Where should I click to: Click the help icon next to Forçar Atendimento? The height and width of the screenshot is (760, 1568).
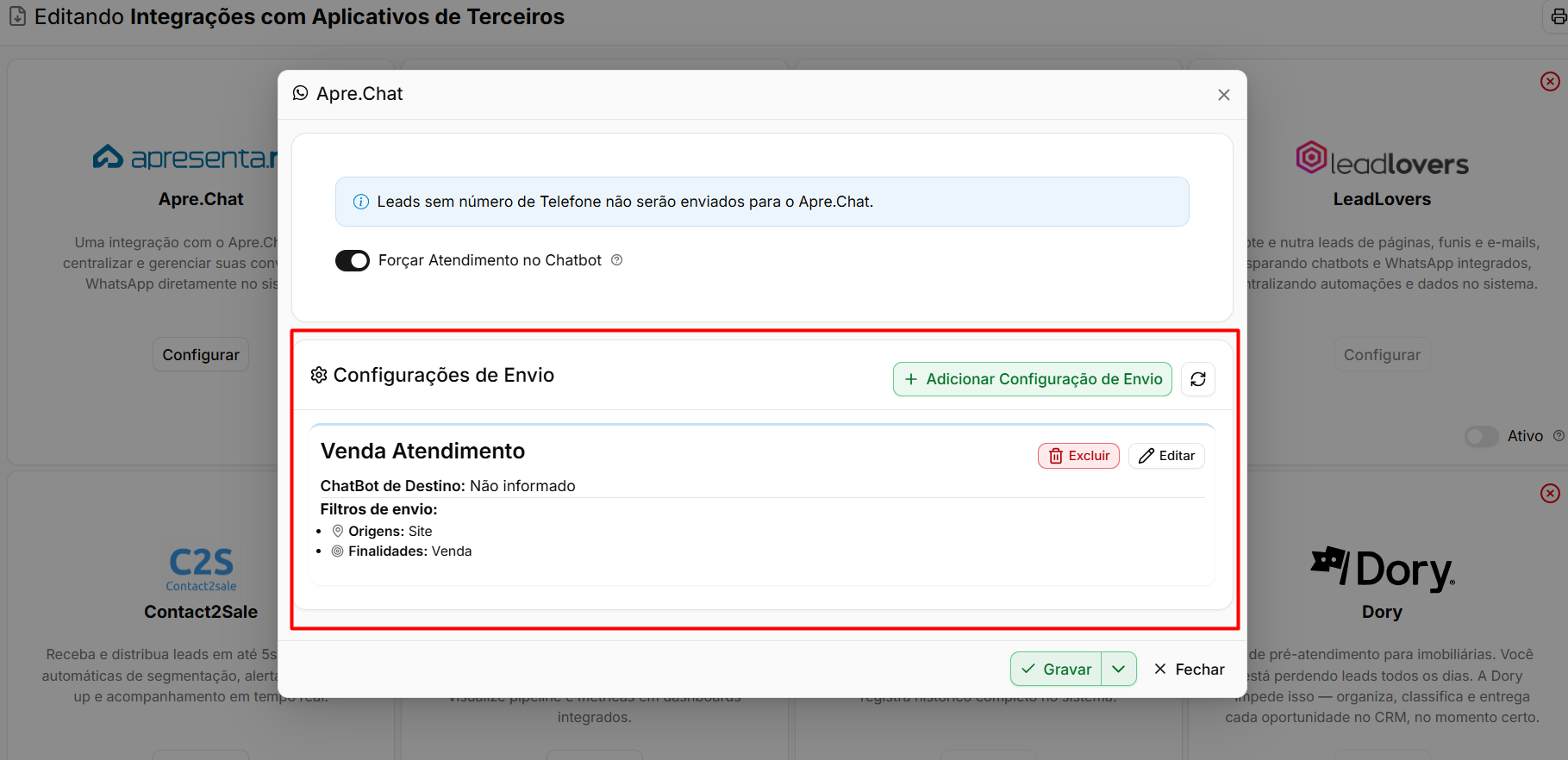click(x=617, y=260)
